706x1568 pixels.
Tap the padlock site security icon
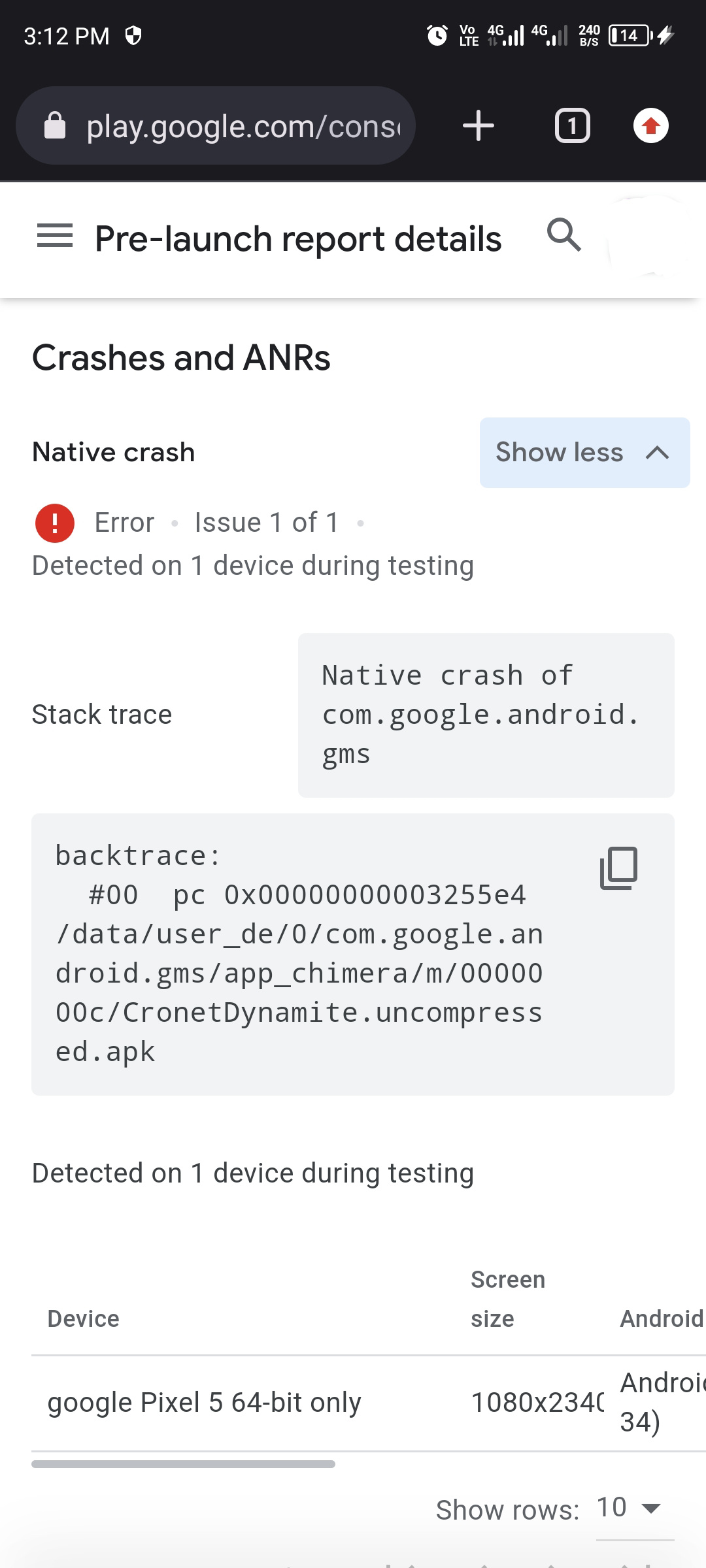point(55,125)
